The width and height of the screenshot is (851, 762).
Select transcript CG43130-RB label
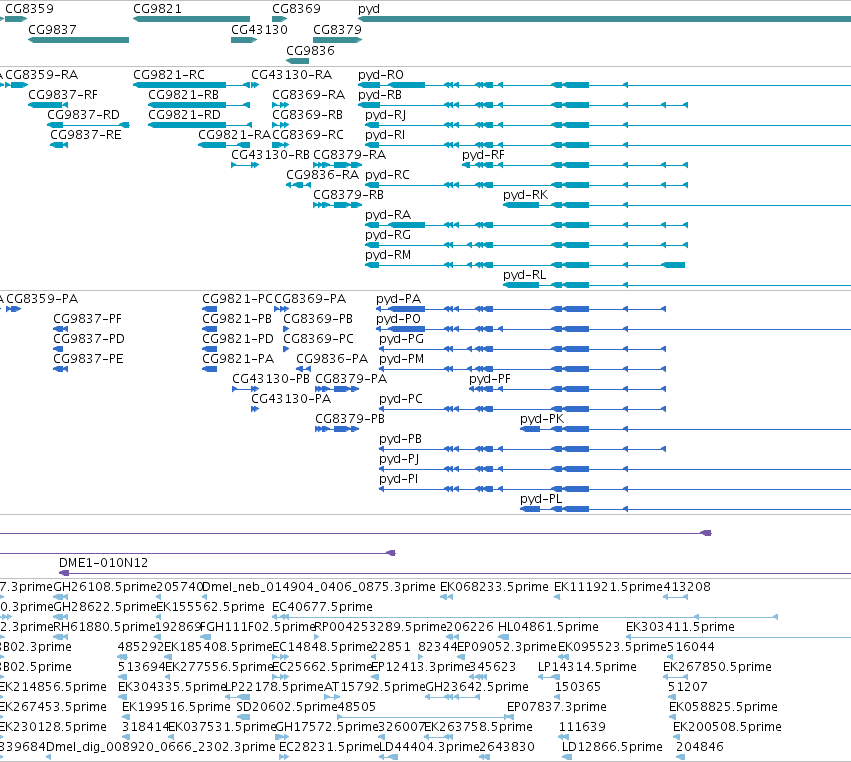(270, 155)
